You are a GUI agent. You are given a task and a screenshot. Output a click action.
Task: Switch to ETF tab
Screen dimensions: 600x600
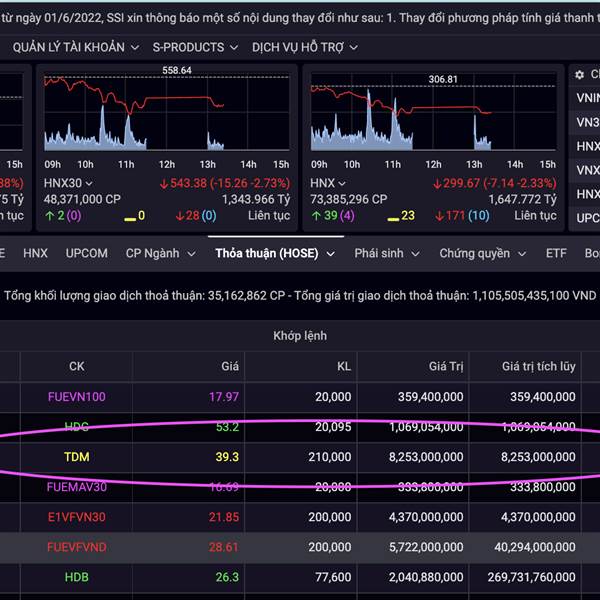[556, 253]
